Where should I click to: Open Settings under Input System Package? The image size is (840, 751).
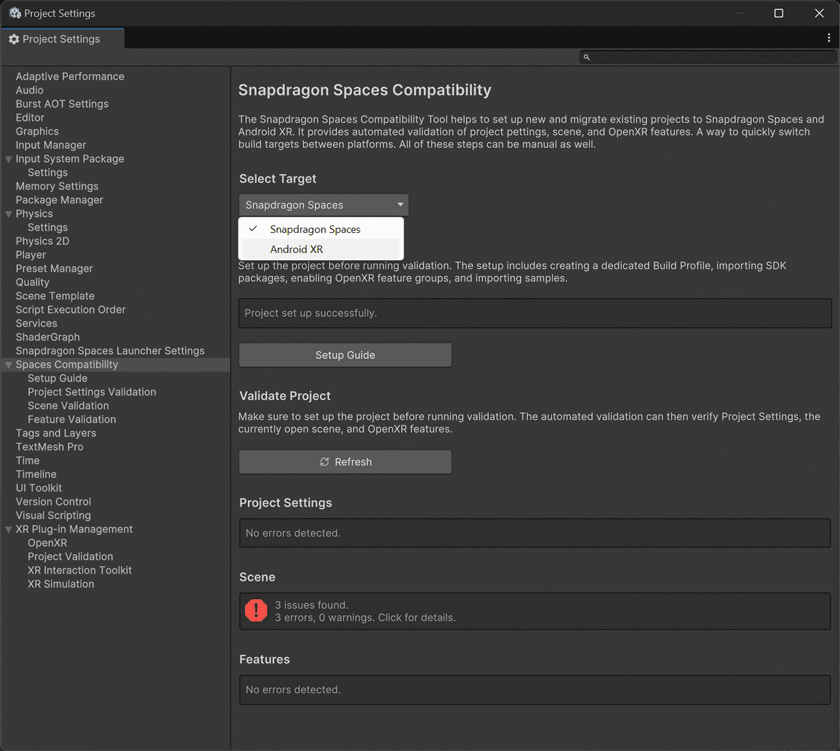click(48, 172)
